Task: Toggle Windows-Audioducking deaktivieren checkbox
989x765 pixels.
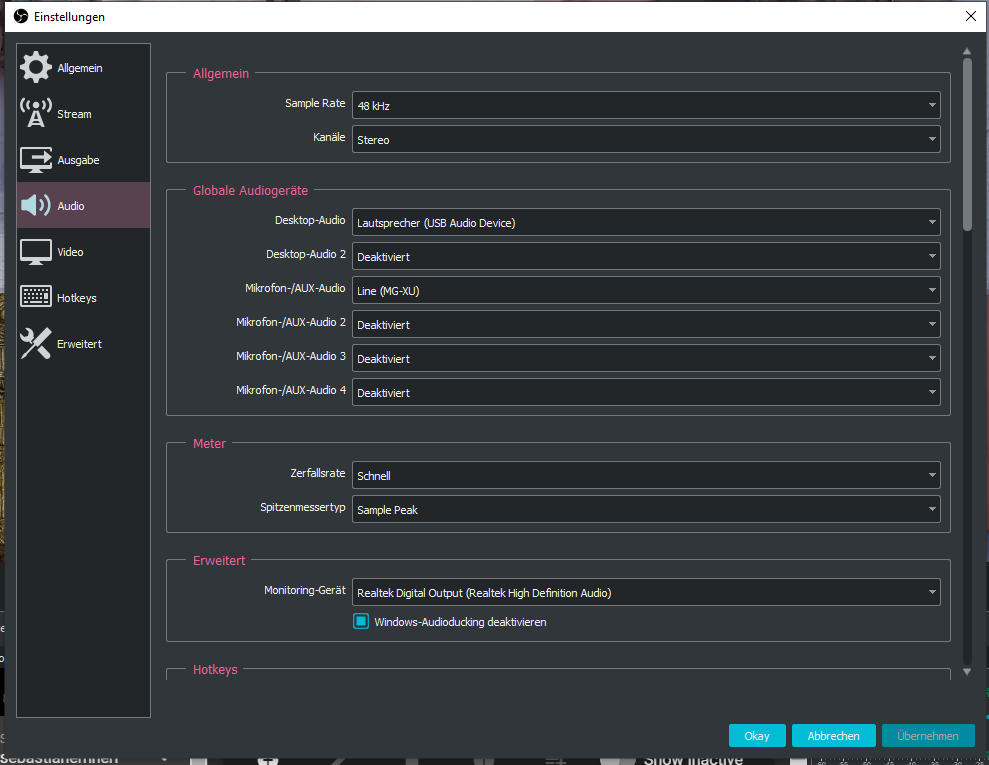Action: 362,622
